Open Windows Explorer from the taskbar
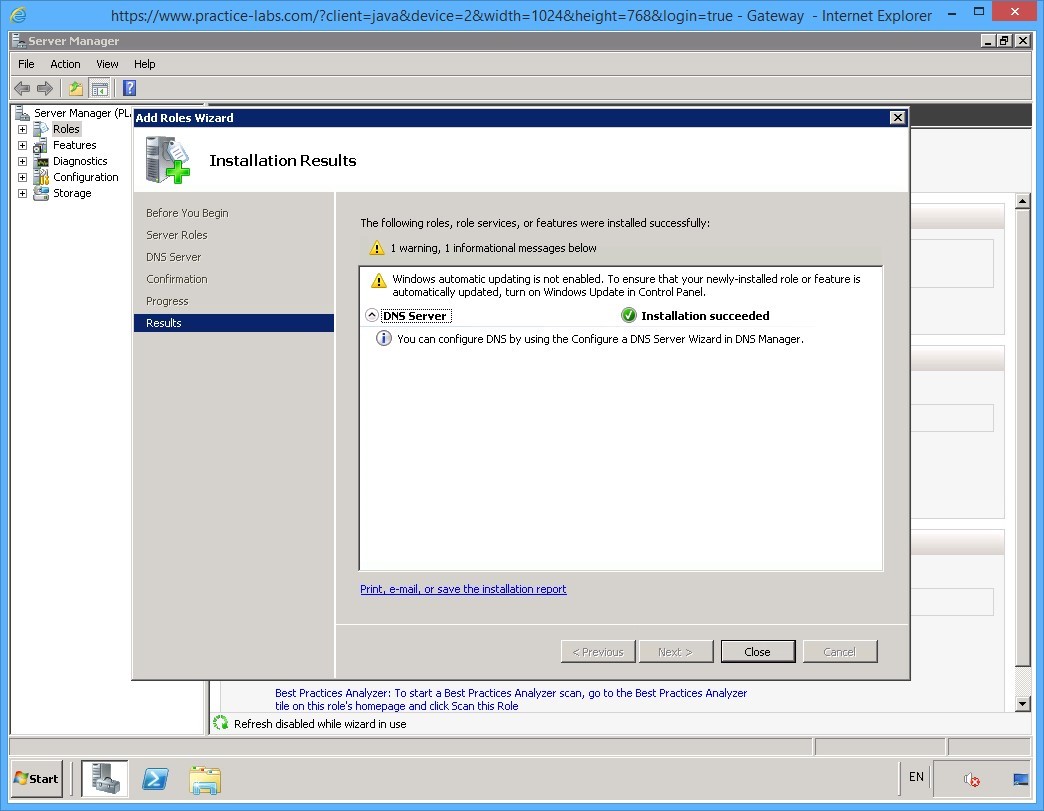 205,779
